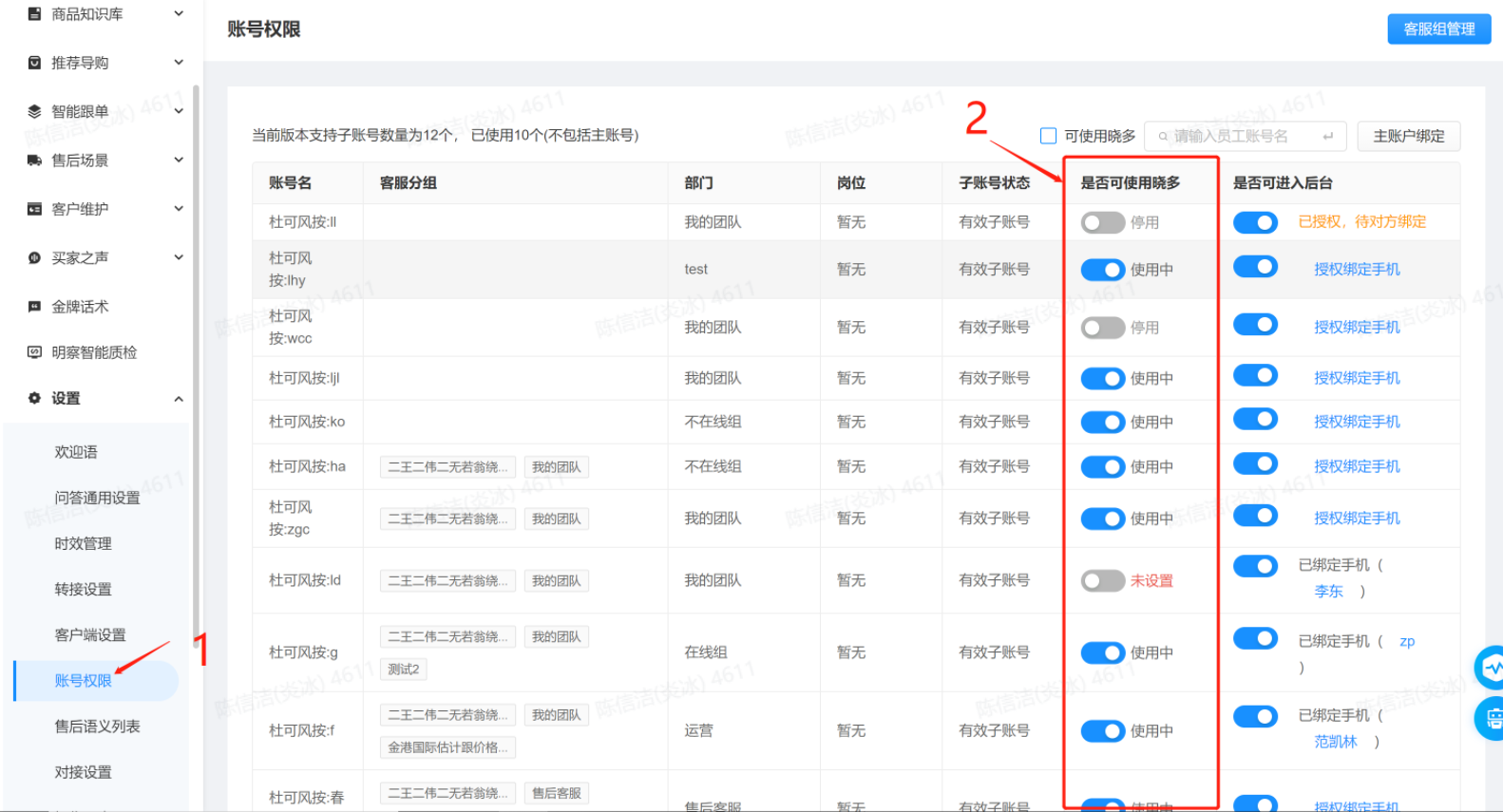Open the 售后语义列表 page
Viewport: 1503px width, 812px height.
point(97,727)
